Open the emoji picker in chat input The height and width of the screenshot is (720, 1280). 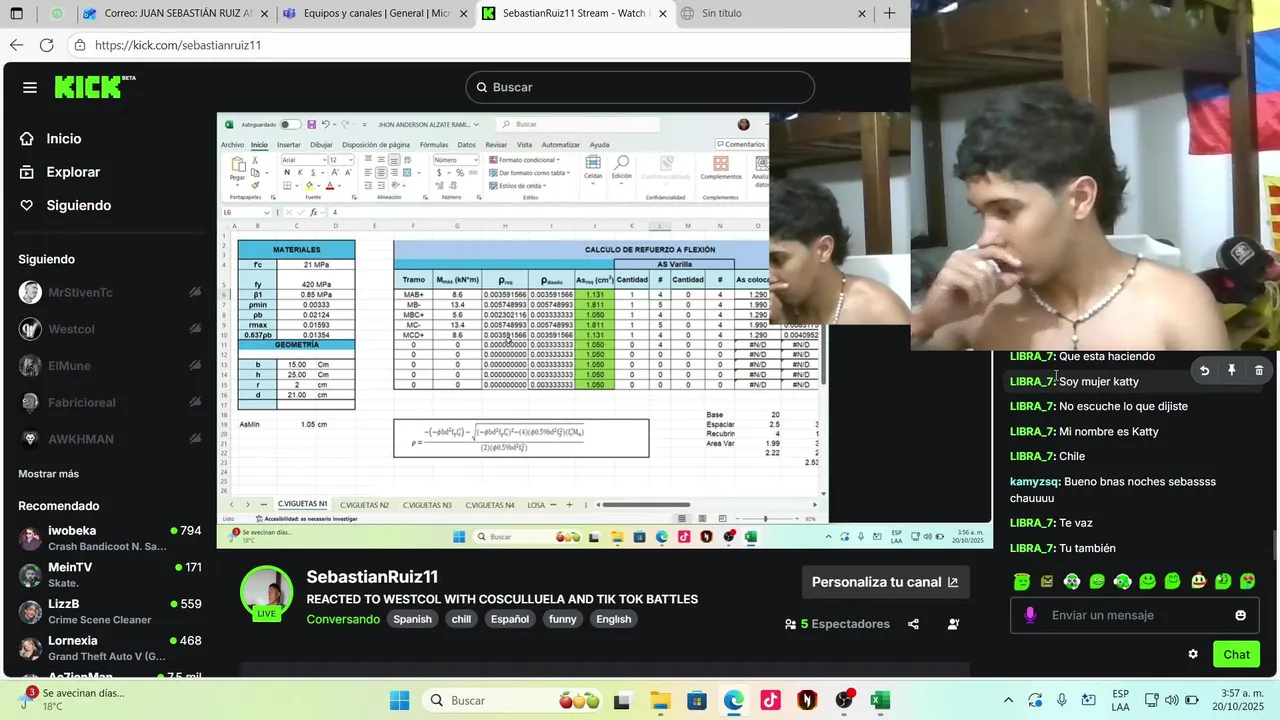pyautogui.click(x=1240, y=615)
